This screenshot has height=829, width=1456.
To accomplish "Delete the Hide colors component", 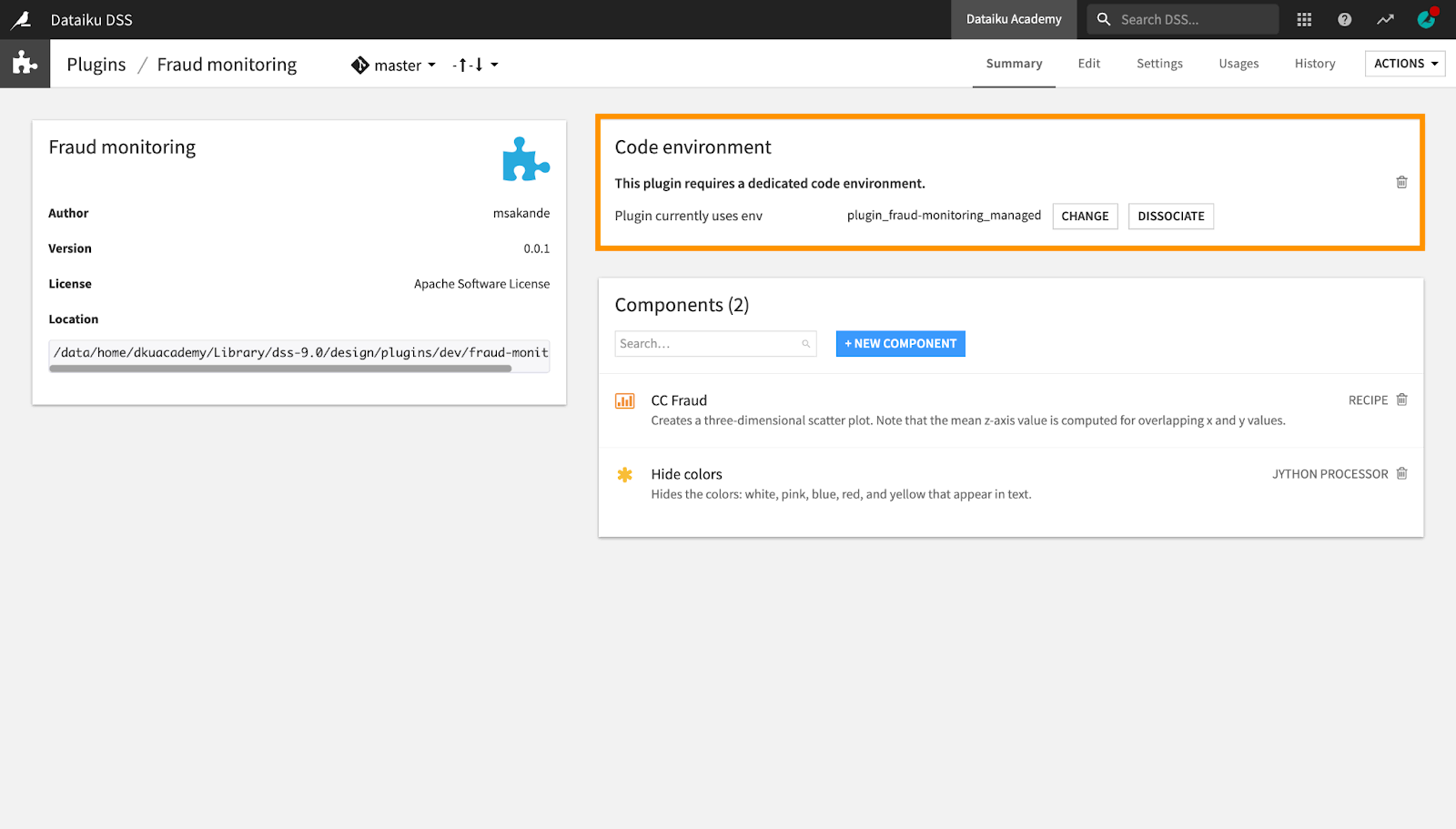I will pyautogui.click(x=1401, y=473).
